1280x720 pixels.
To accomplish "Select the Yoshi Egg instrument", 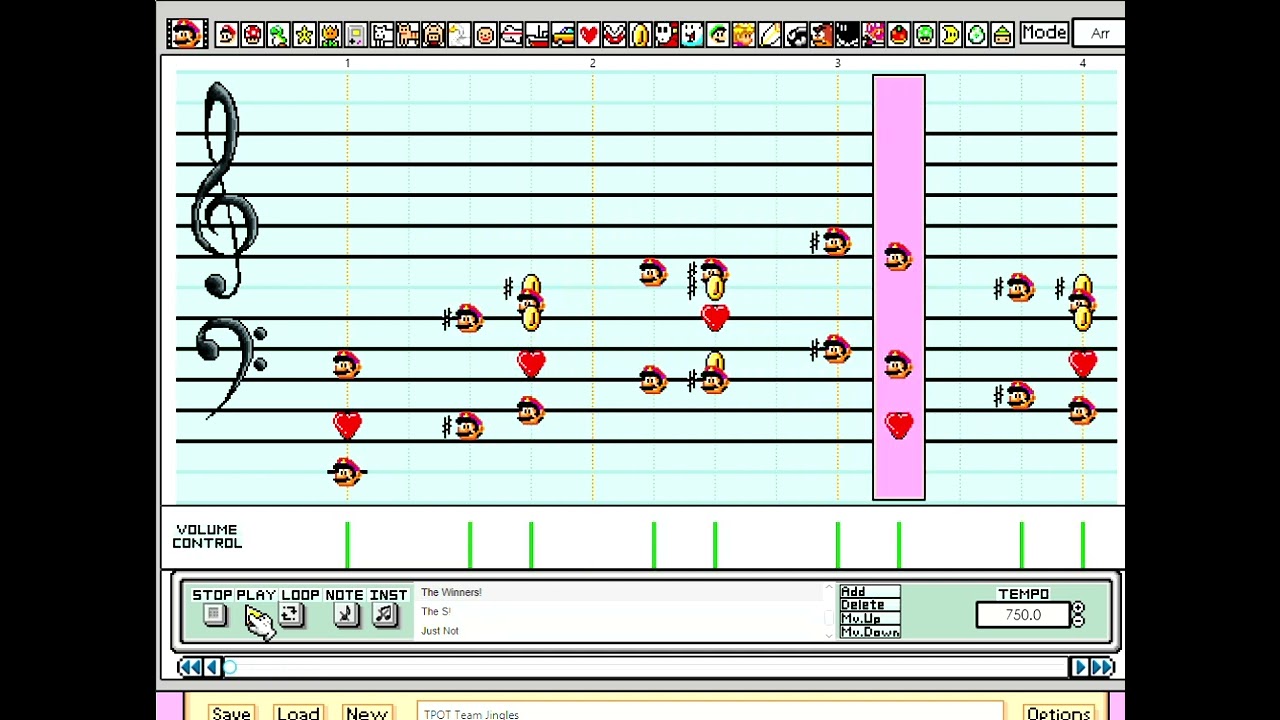I will point(976,35).
